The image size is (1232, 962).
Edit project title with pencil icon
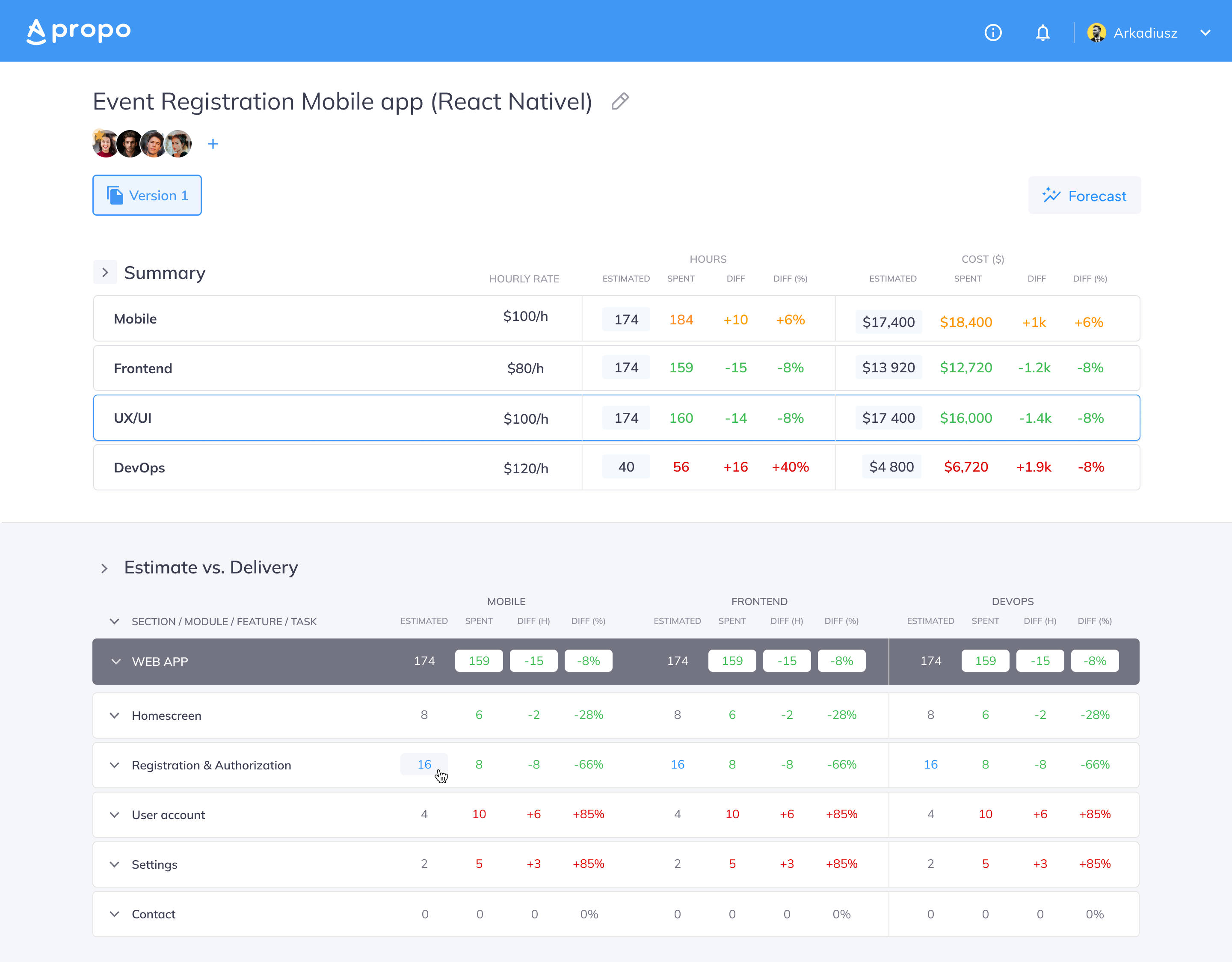tap(619, 101)
